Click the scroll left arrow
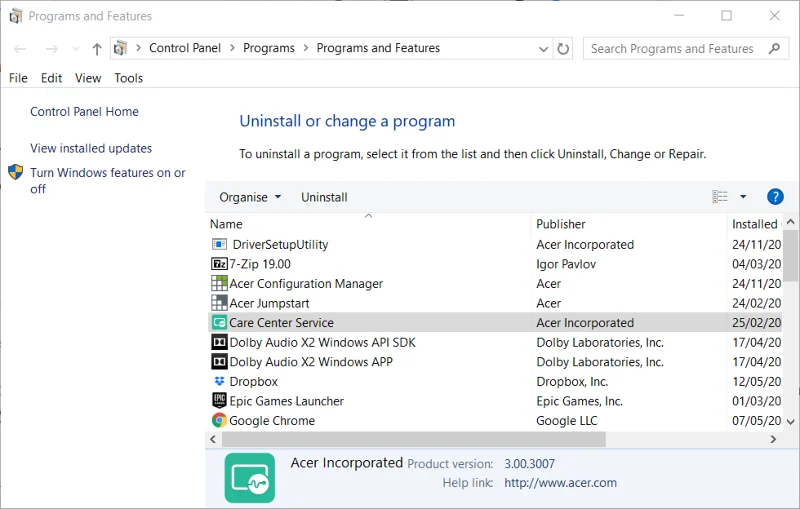The image size is (800, 509). tap(213, 439)
